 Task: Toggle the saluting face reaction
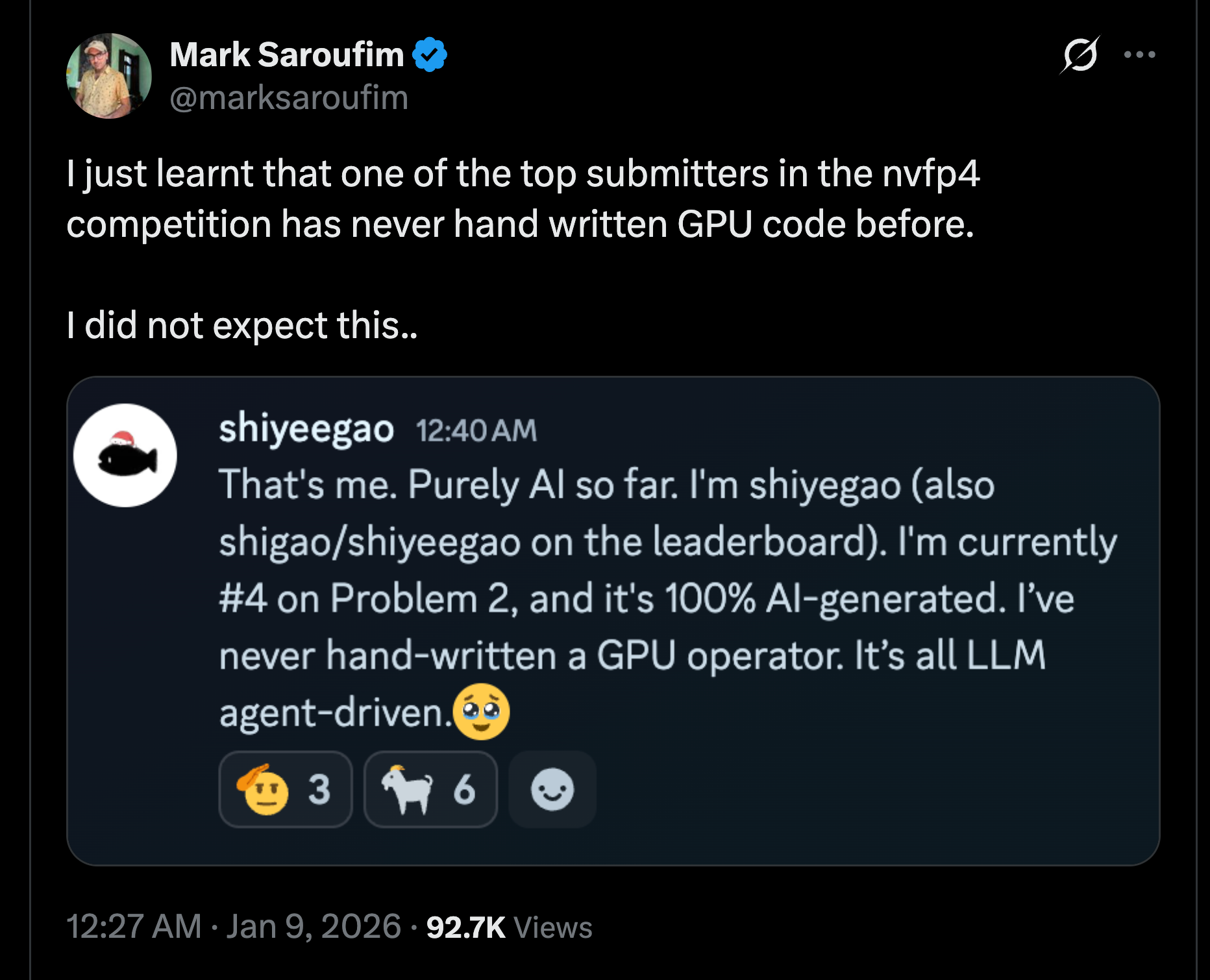coord(286,789)
